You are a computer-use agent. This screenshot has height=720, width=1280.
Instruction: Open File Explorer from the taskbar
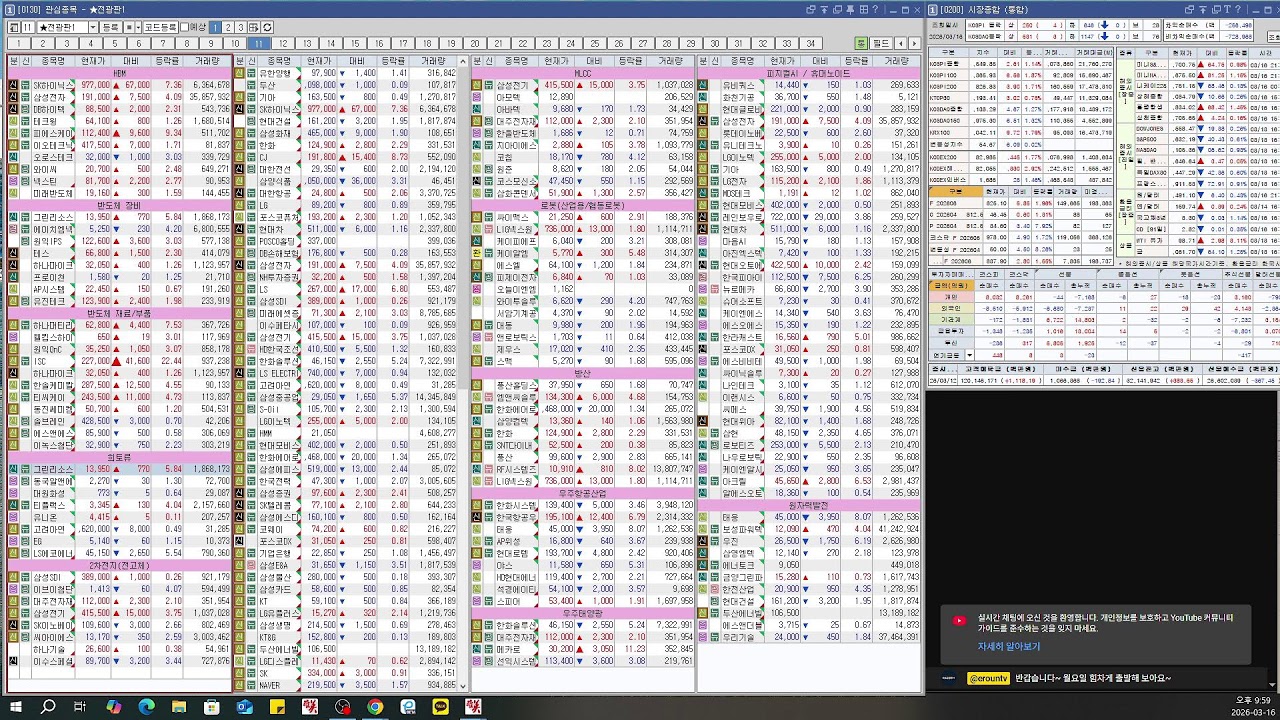pyautogui.click(x=180, y=707)
